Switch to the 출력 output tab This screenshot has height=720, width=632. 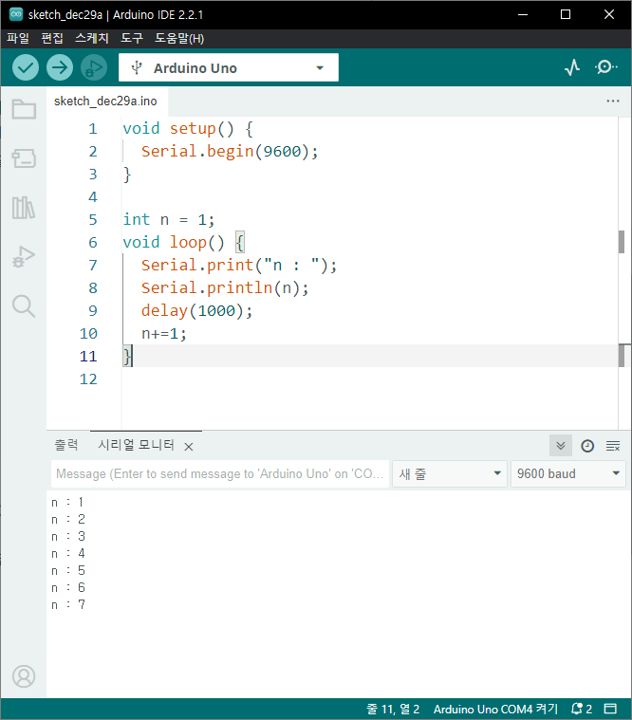click(66, 445)
